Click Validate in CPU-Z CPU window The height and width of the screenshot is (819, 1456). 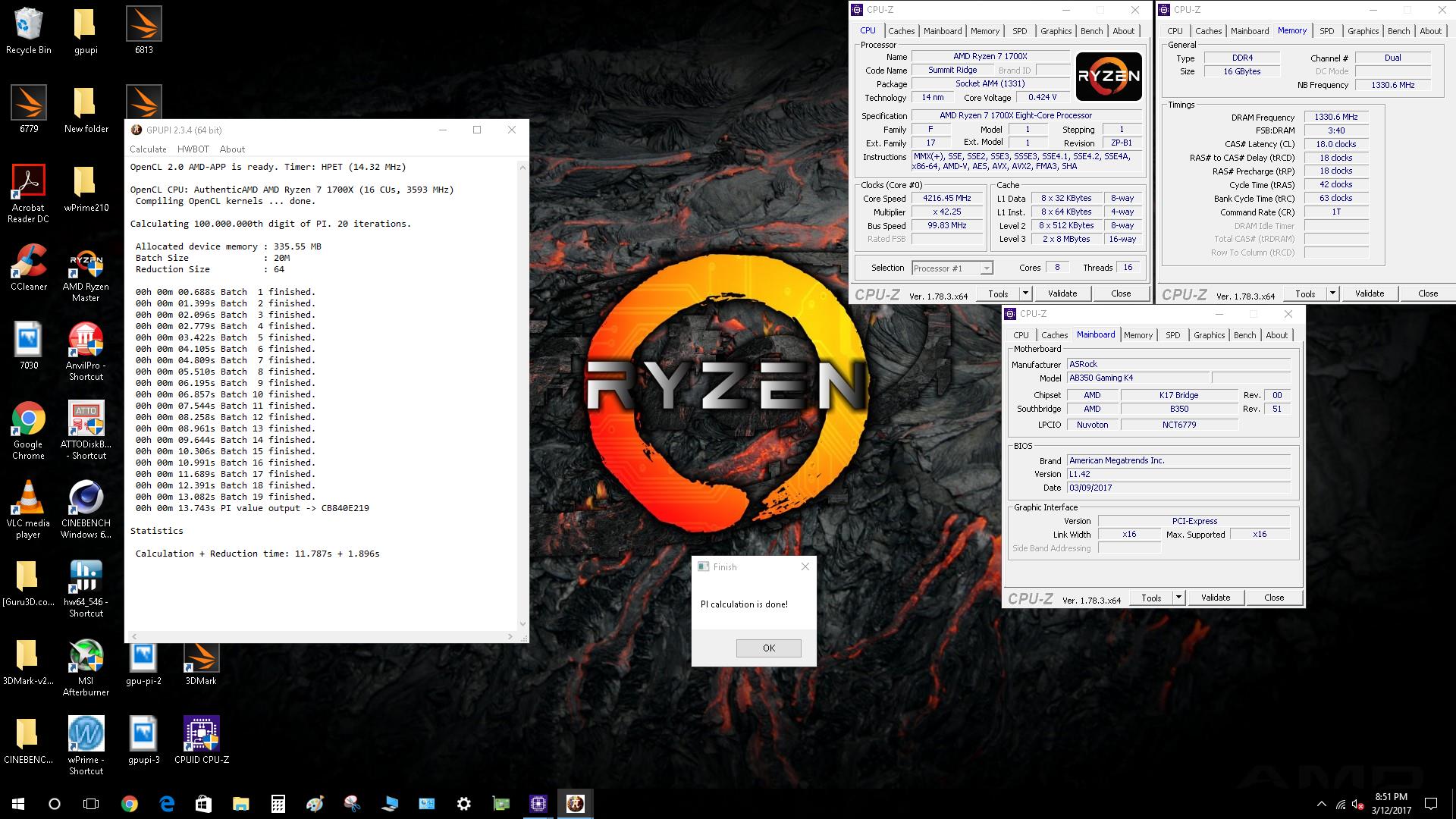point(1062,293)
